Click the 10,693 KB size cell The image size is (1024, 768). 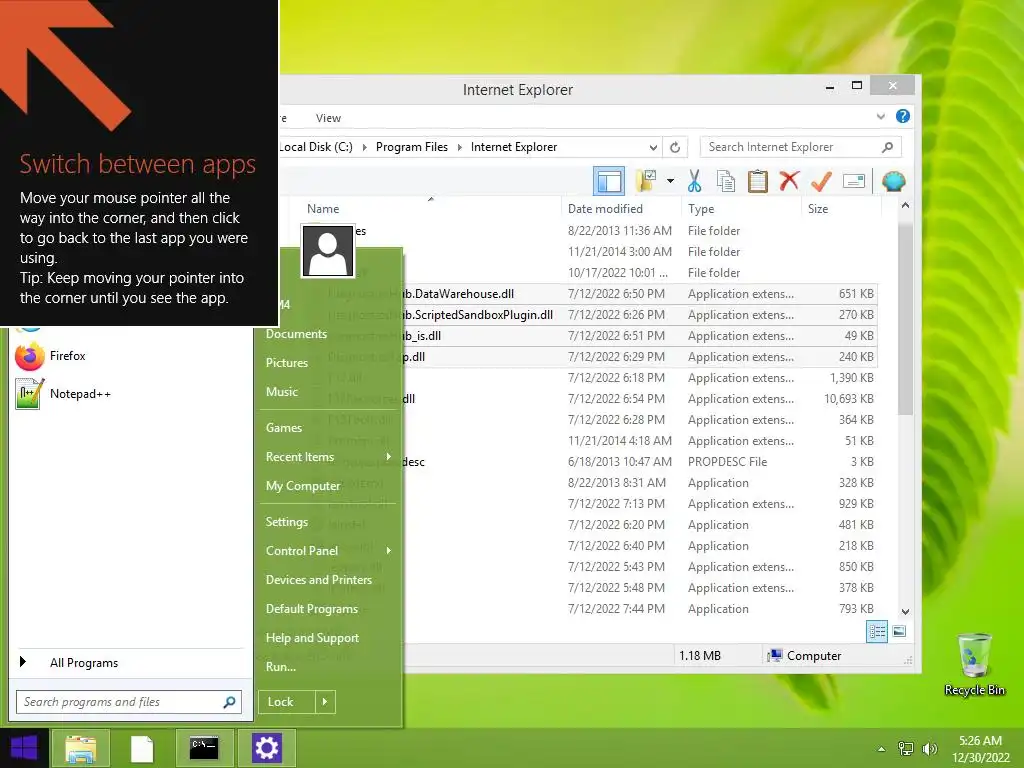pyautogui.click(x=848, y=399)
